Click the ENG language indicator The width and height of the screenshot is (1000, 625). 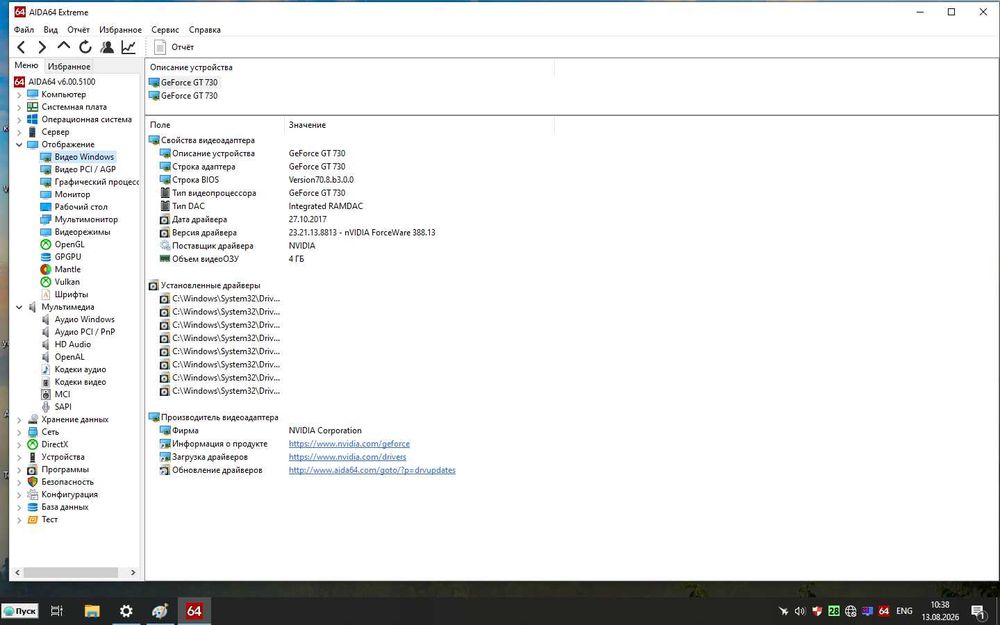(904, 611)
